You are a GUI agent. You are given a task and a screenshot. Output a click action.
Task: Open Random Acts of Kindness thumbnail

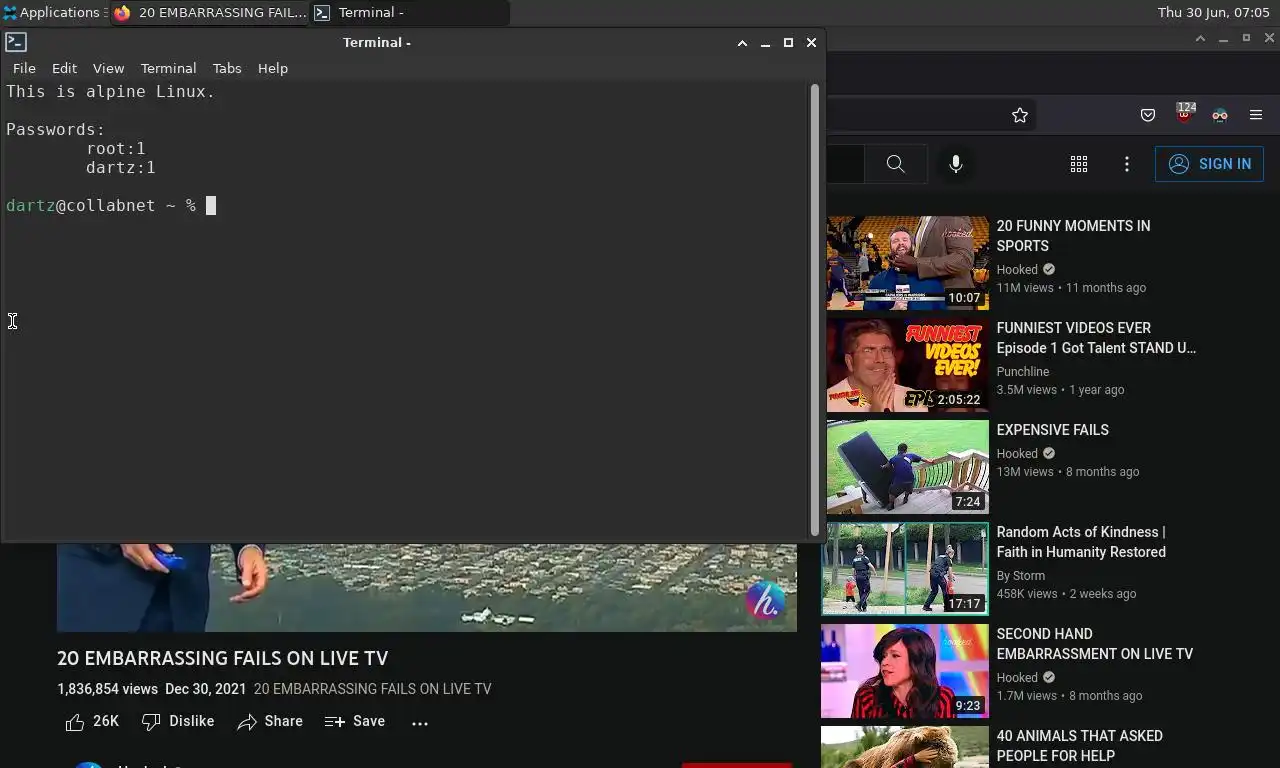point(905,569)
